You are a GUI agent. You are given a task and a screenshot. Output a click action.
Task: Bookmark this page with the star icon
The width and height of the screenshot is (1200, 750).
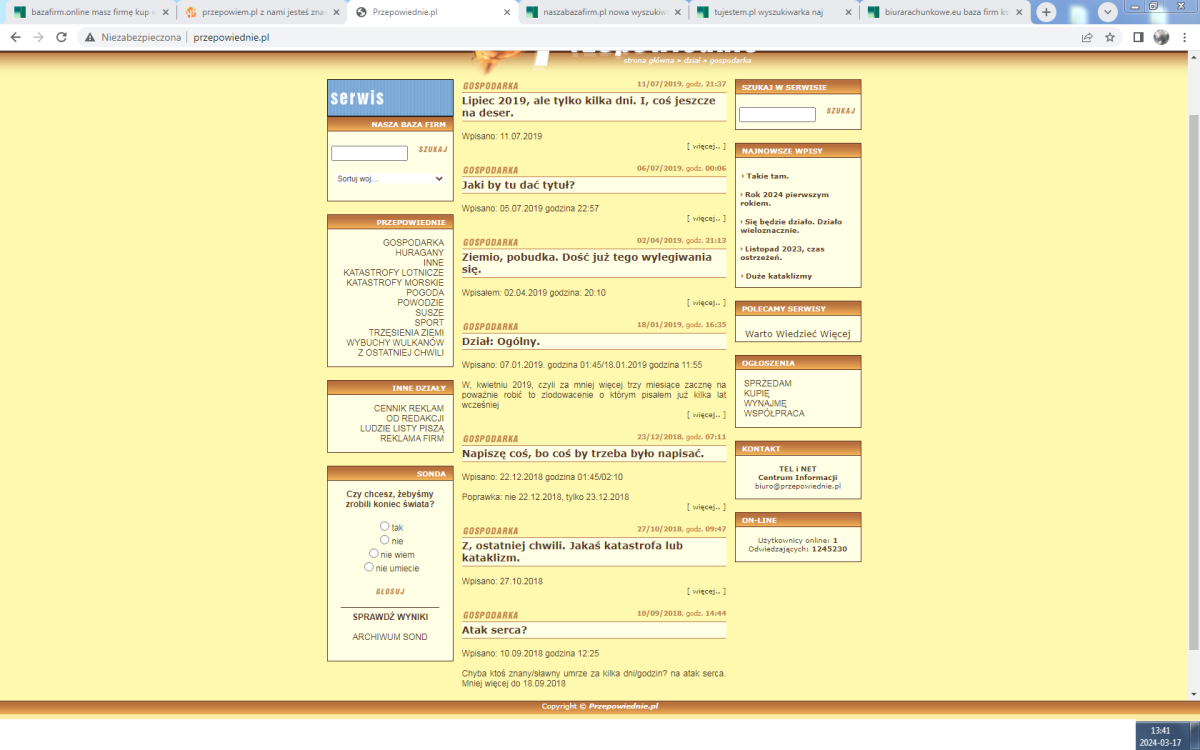click(1110, 37)
